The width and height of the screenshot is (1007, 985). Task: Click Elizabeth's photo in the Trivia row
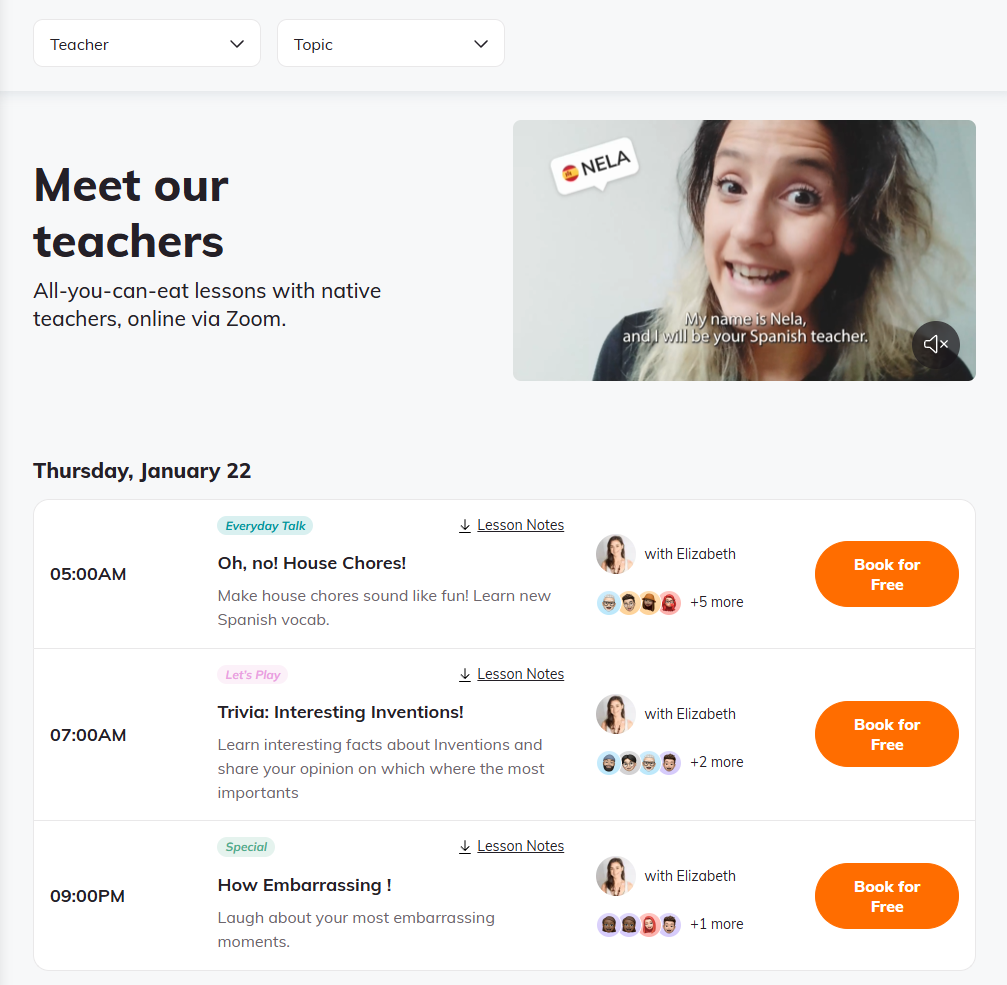(x=615, y=713)
